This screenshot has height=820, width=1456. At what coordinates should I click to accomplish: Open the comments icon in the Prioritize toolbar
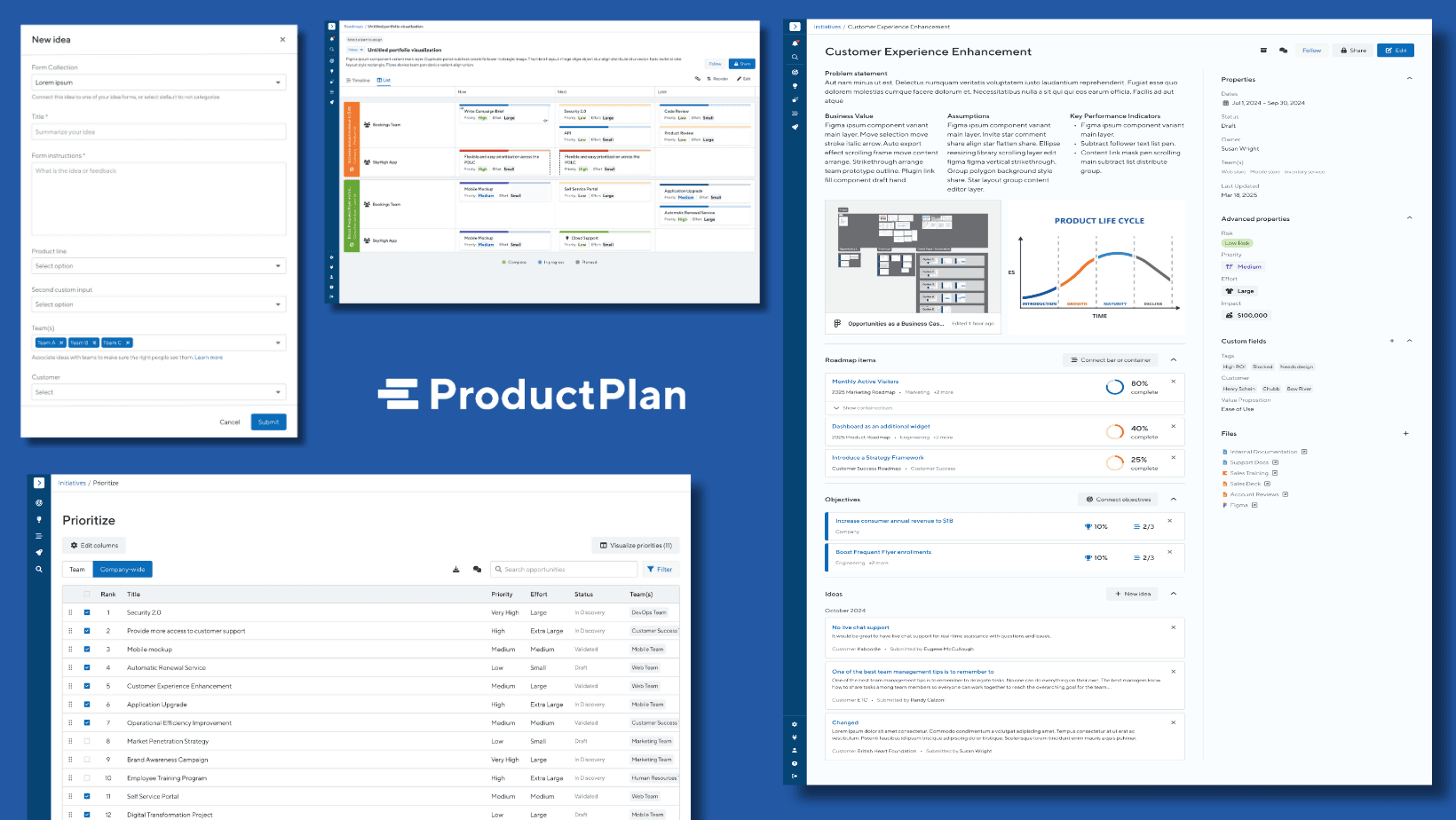[x=478, y=570]
